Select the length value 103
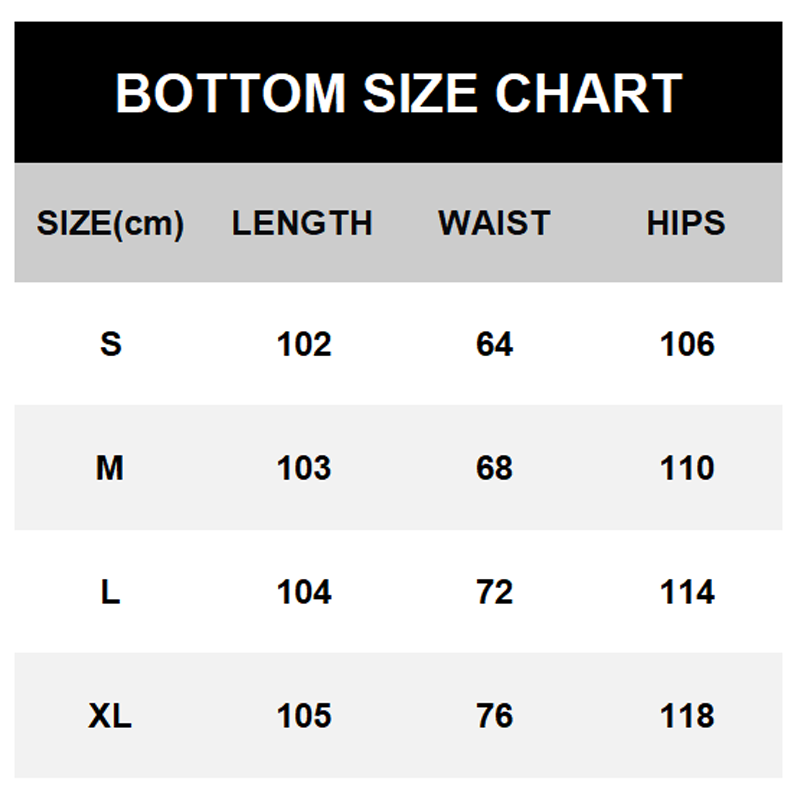800x800 pixels. click(x=303, y=468)
